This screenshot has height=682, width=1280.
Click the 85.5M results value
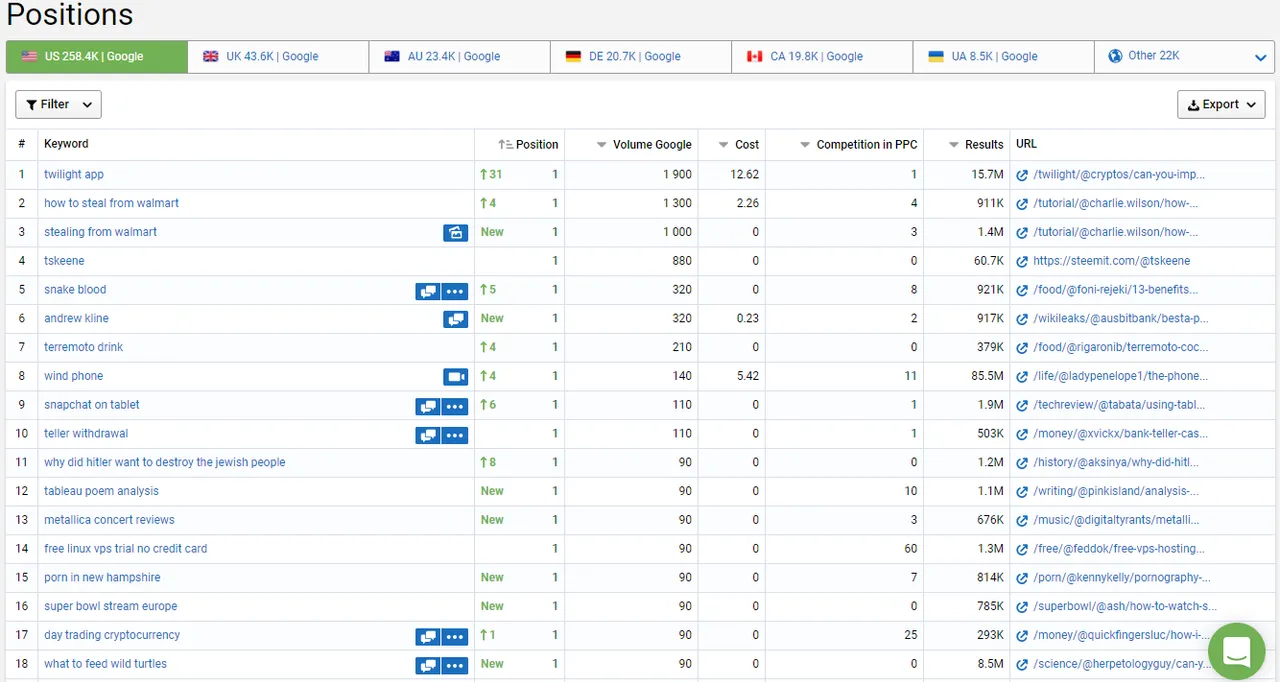pos(987,377)
